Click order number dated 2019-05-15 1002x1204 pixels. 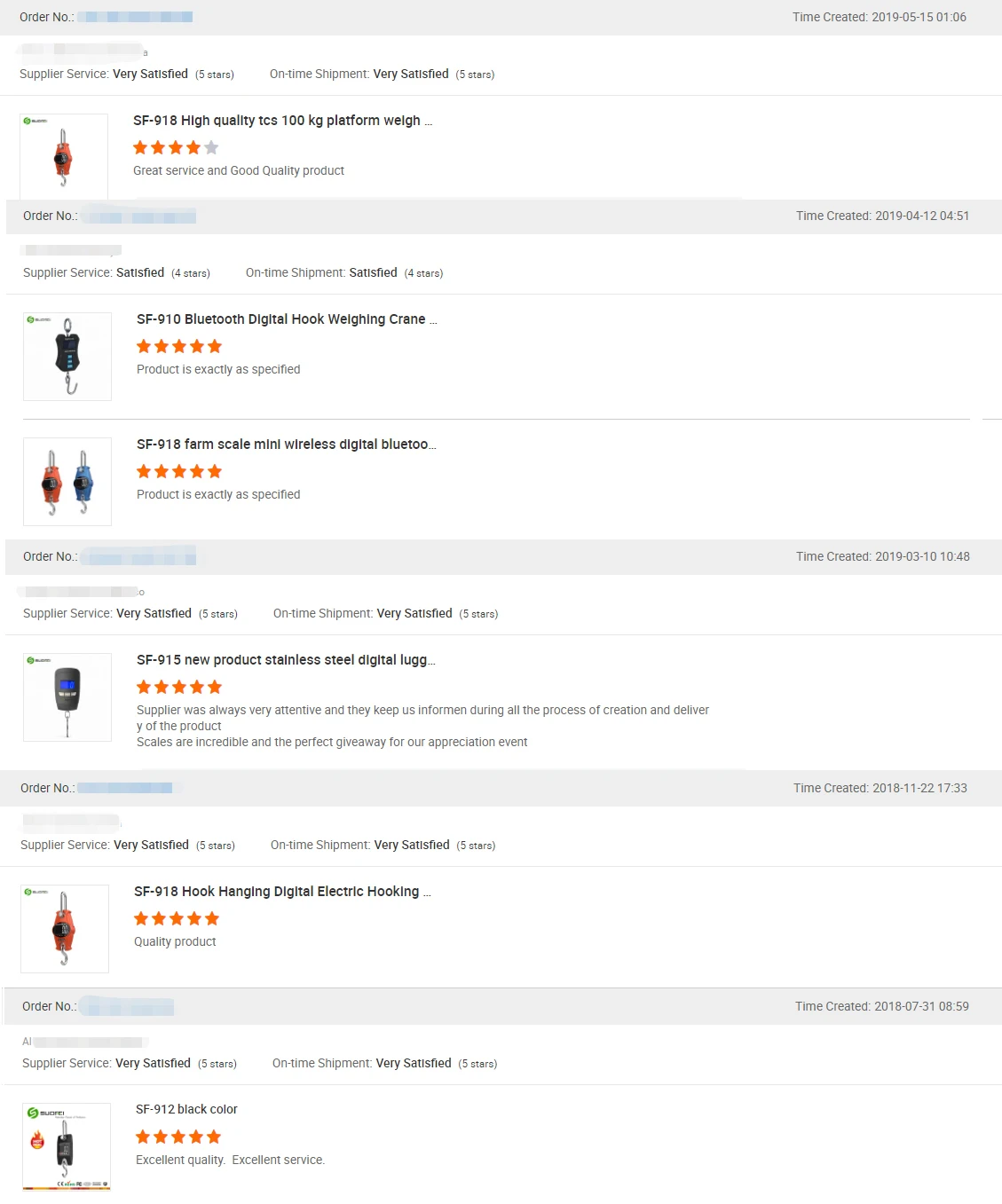pos(135,17)
